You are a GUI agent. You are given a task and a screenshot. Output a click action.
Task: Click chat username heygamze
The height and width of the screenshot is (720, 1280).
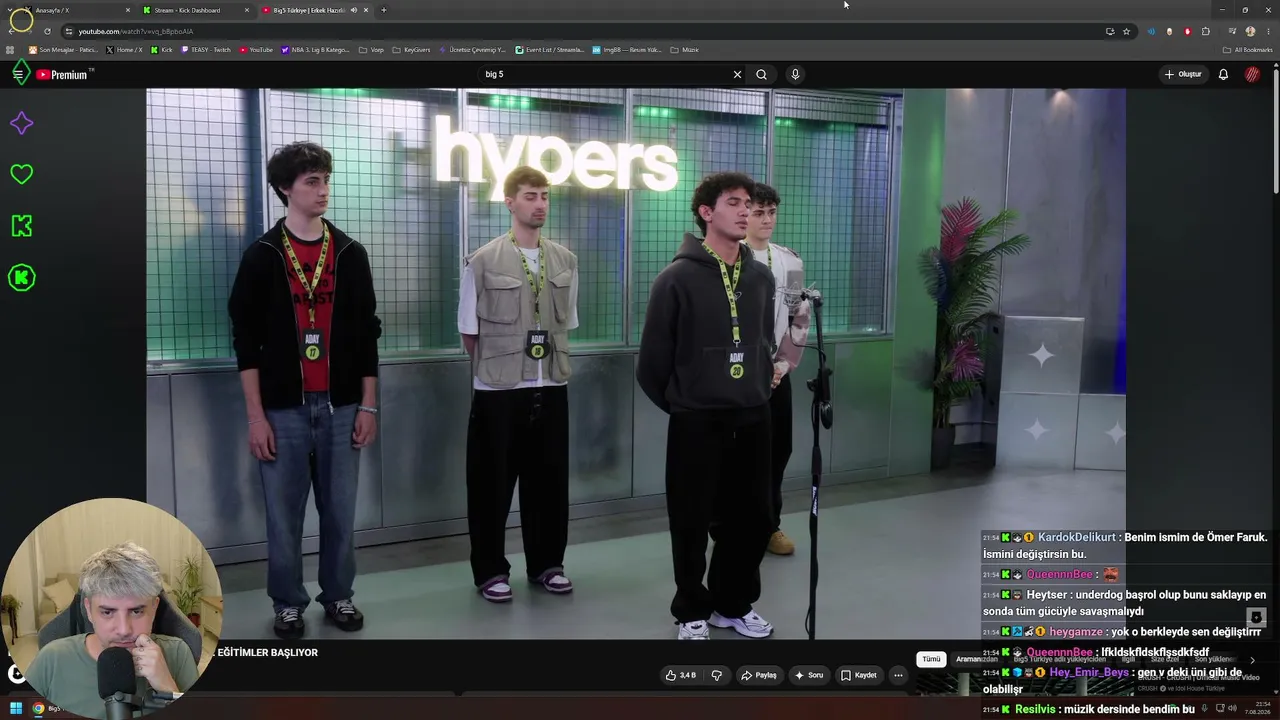point(1076,632)
